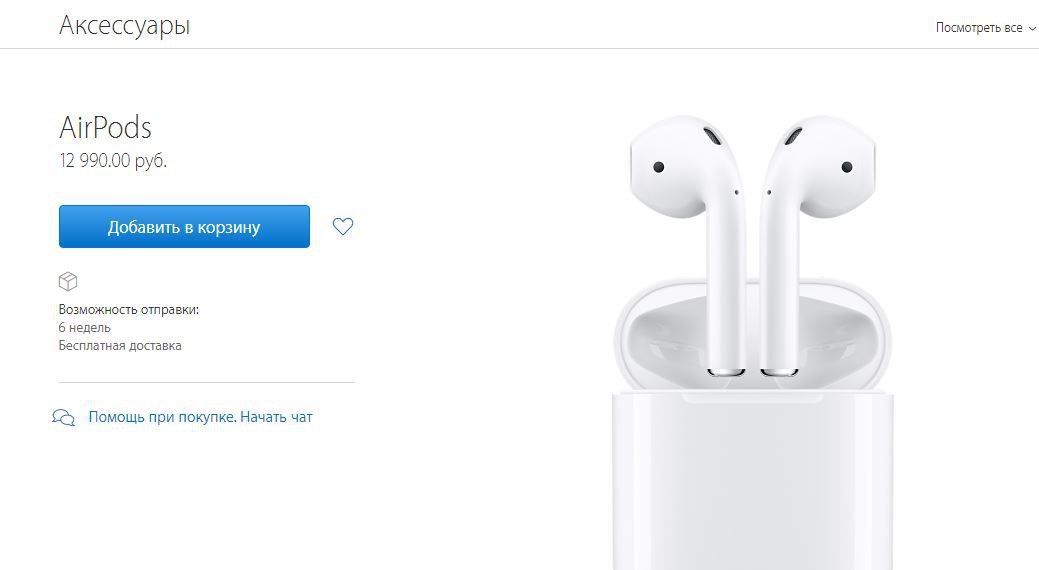The height and width of the screenshot is (570, 1039).
Task: Click the left AirPod earbud image
Action: (x=689, y=245)
